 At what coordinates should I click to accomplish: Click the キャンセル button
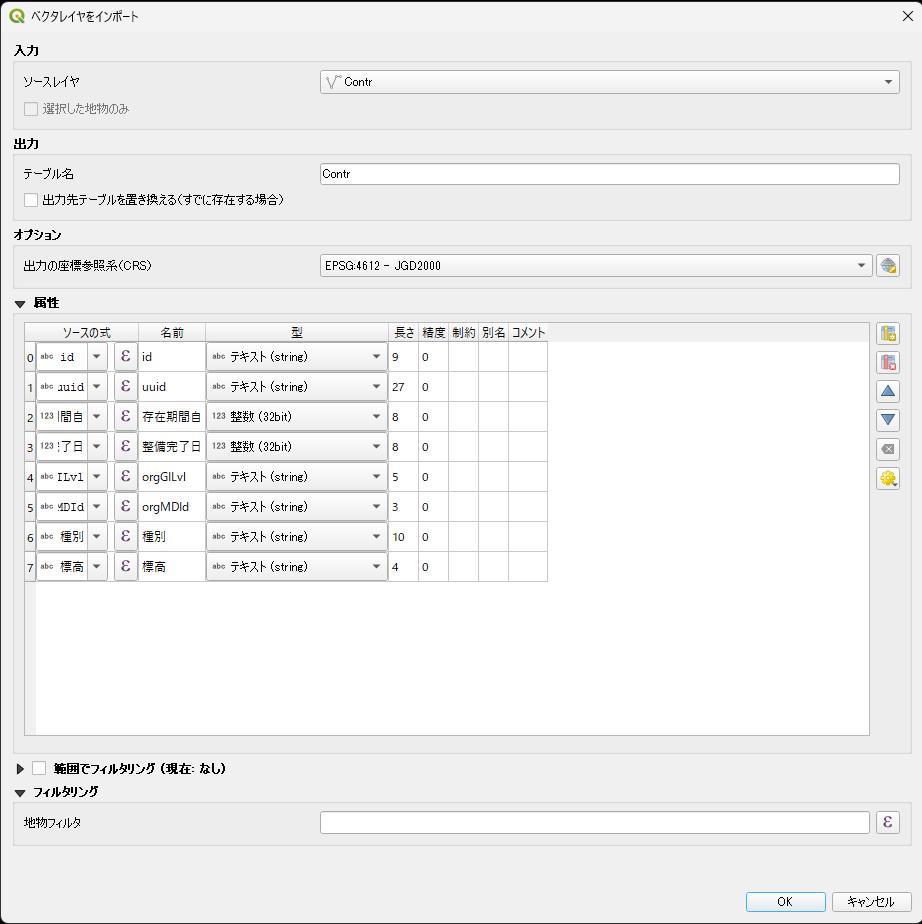(870, 901)
